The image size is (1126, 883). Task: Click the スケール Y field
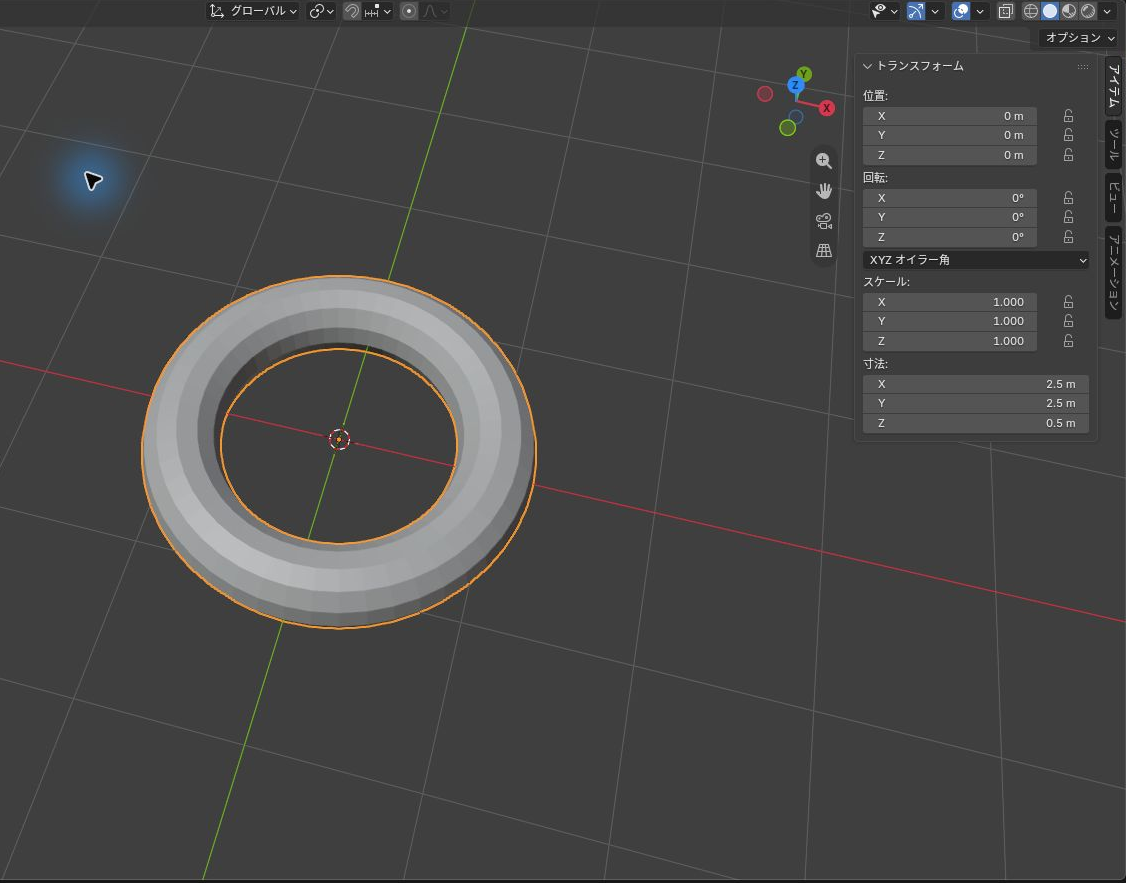click(949, 322)
